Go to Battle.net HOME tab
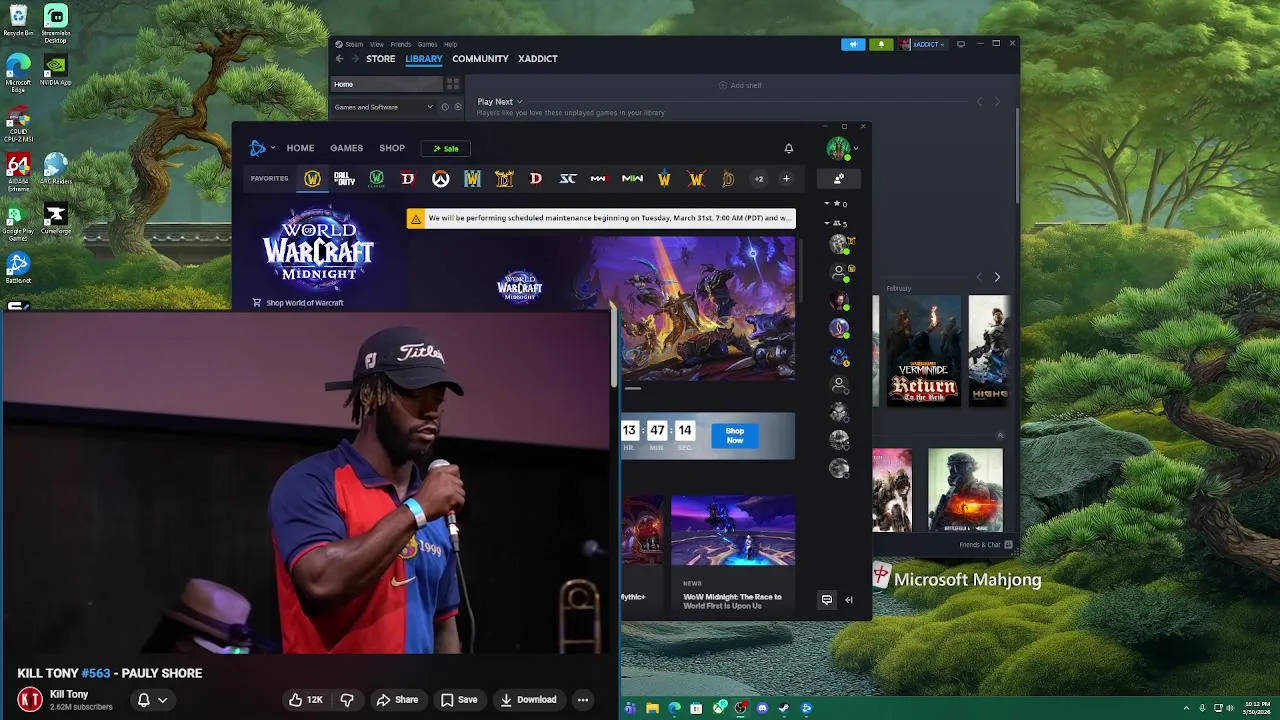This screenshot has height=720, width=1280. (300, 148)
